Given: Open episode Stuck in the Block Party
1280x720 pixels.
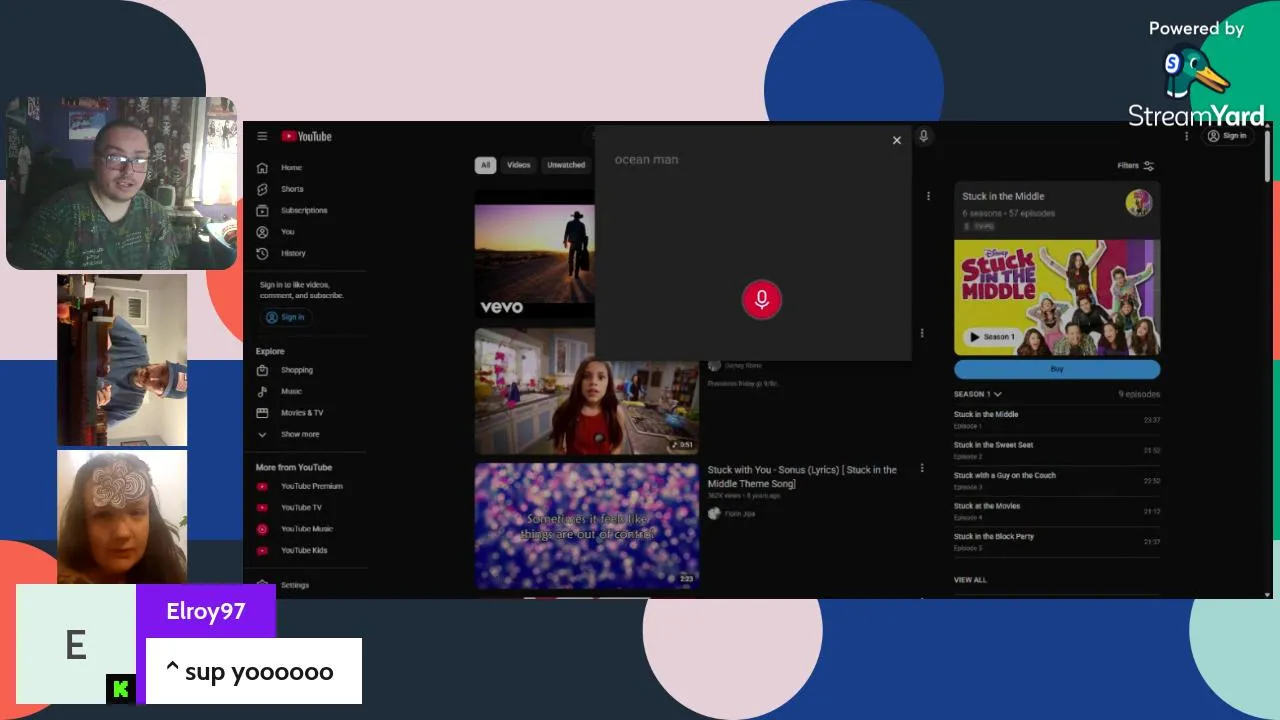Looking at the screenshot, I should pyautogui.click(x=1057, y=541).
